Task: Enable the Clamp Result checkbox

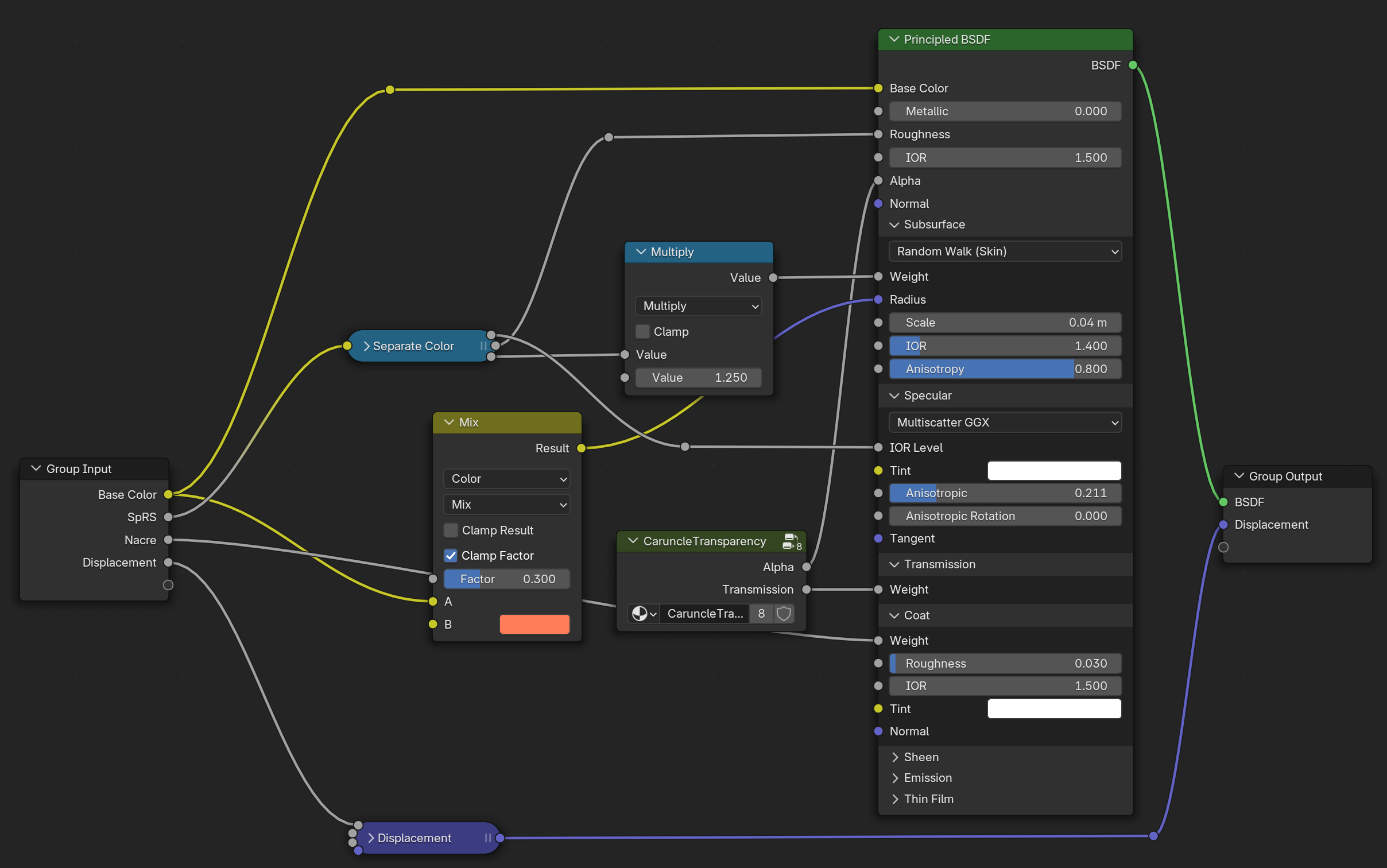Action: (x=451, y=530)
